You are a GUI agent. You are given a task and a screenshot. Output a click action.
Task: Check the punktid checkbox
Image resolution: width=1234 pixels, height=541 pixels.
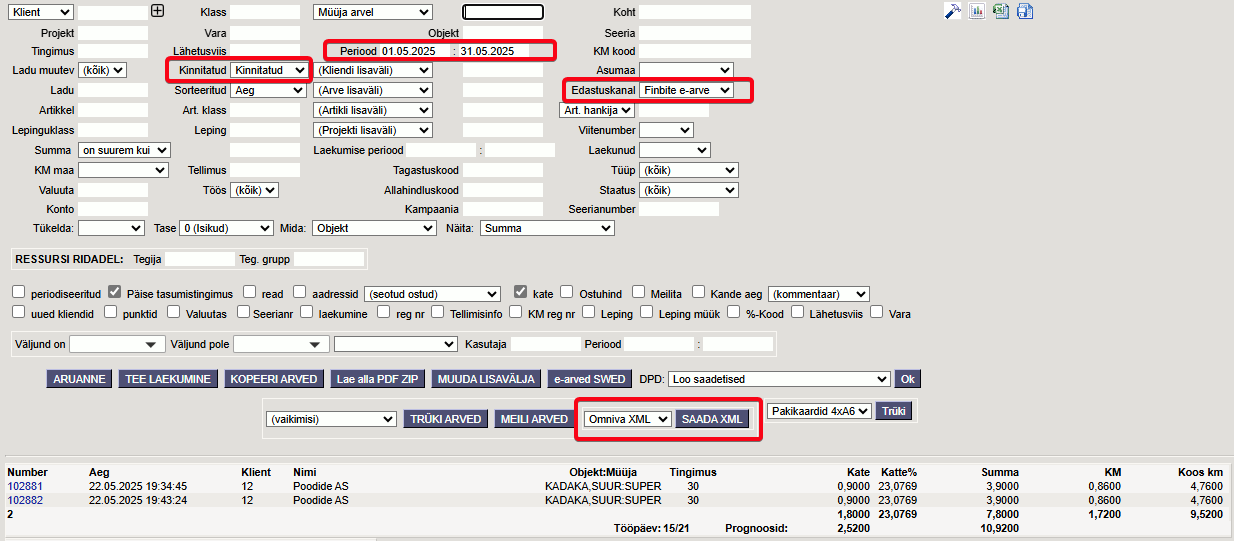coord(108,313)
